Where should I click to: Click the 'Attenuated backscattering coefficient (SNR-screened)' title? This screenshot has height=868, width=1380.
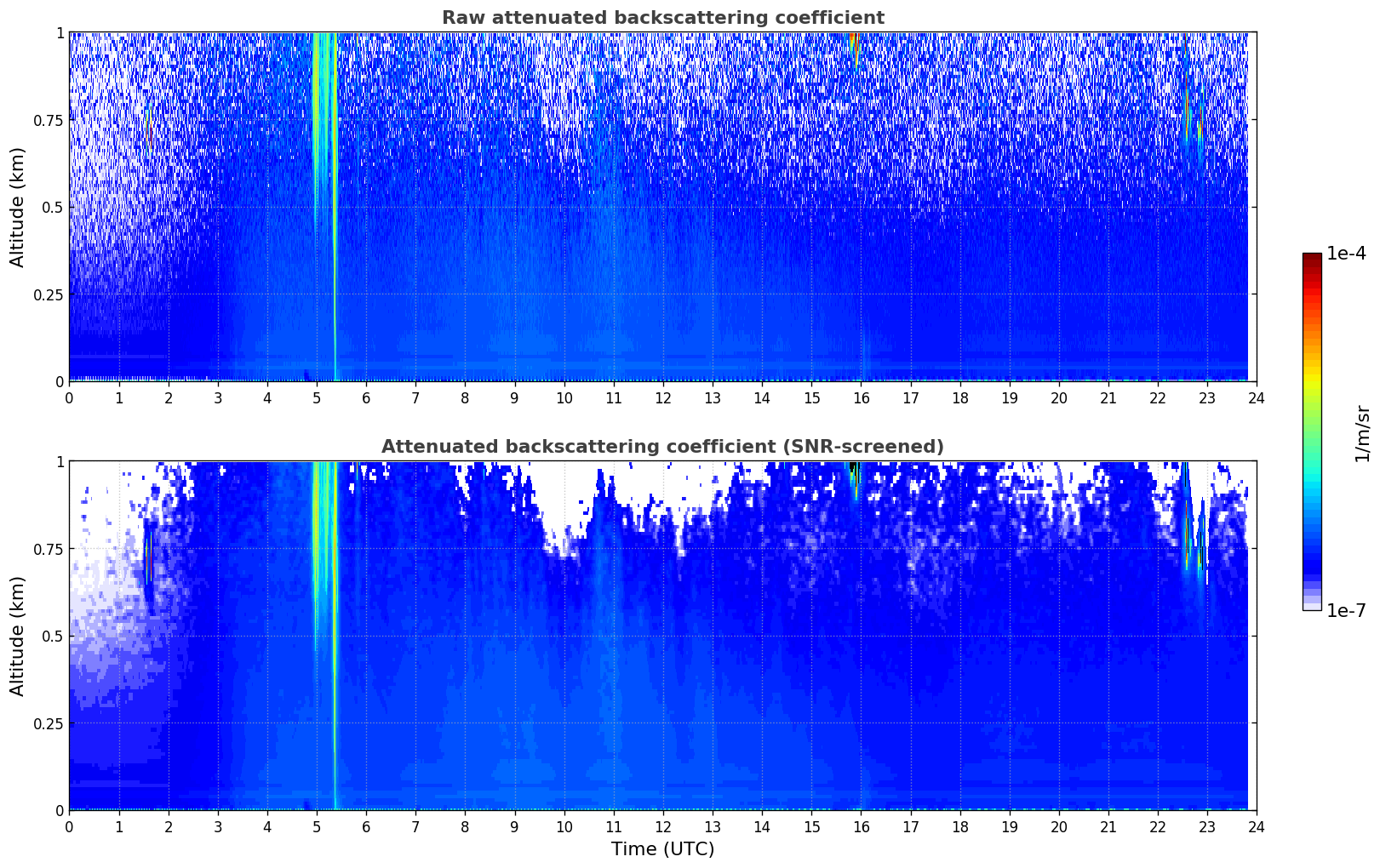(662, 447)
